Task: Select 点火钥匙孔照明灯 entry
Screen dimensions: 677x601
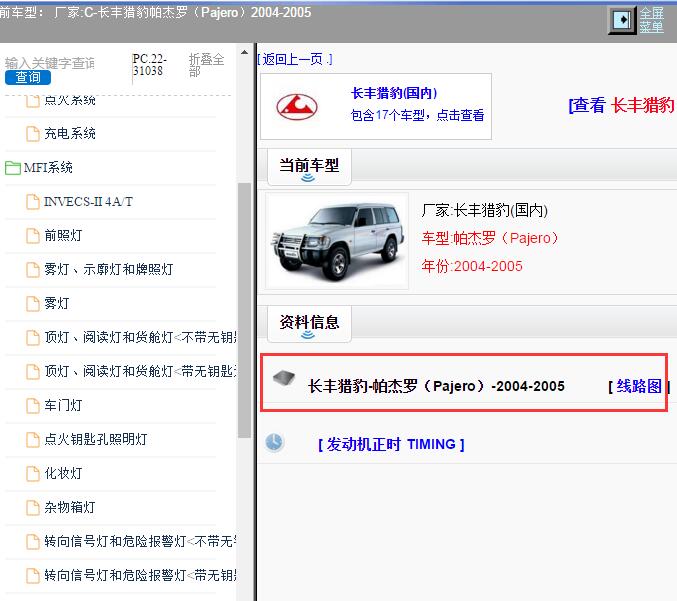Action: (96, 440)
